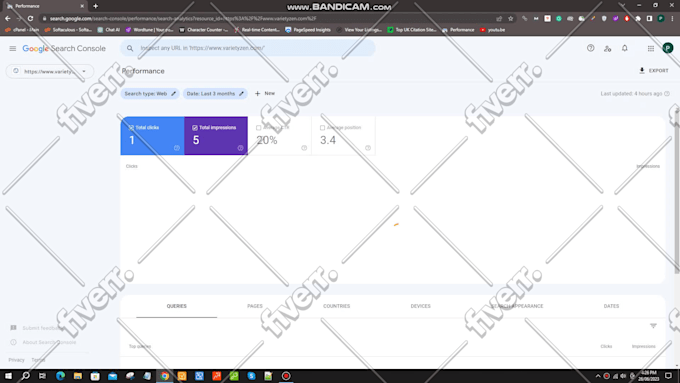Open the Google apps grid
The width and height of the screenshot is (680, 383).
[651, 49]
